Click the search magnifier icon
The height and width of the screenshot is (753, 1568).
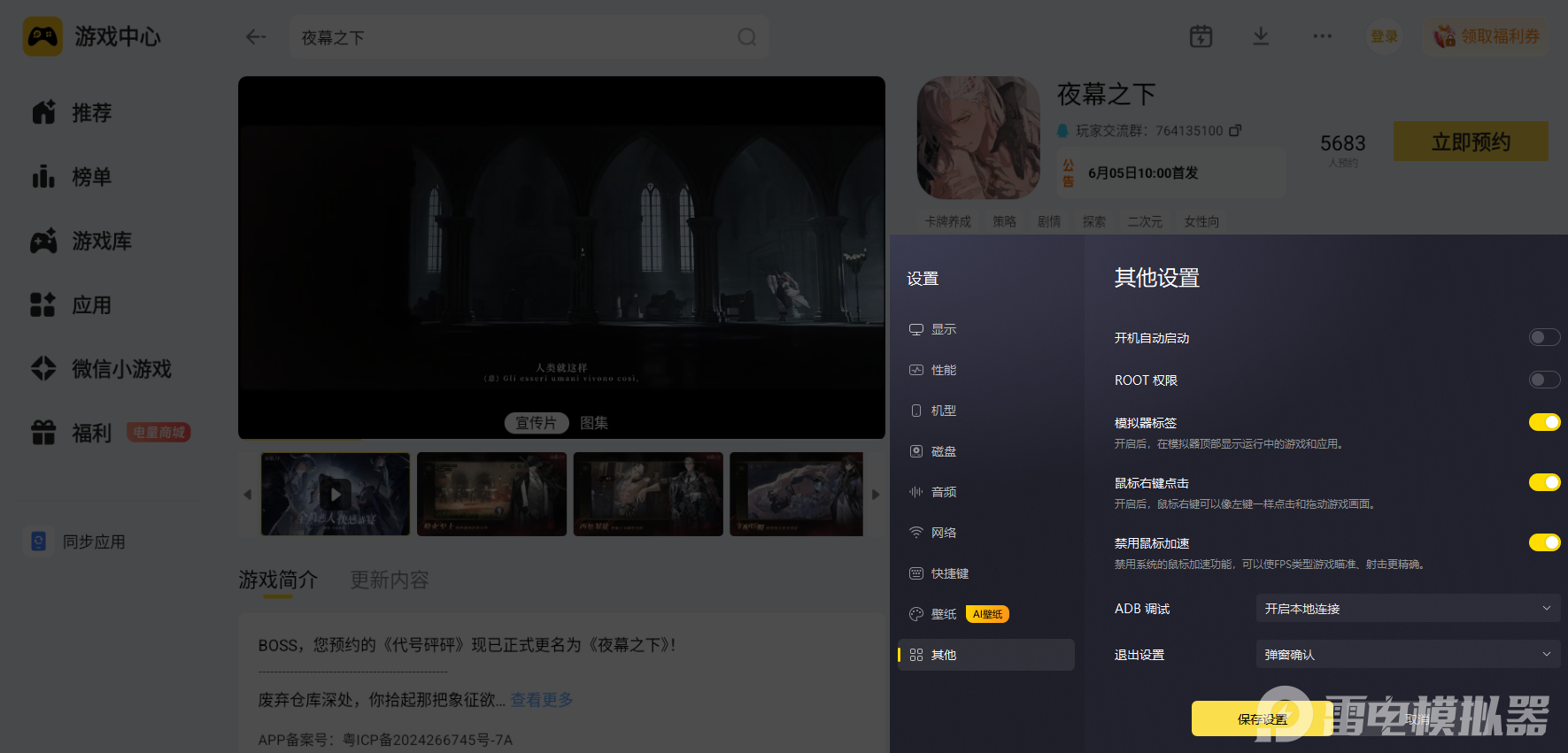pos(747,37)
